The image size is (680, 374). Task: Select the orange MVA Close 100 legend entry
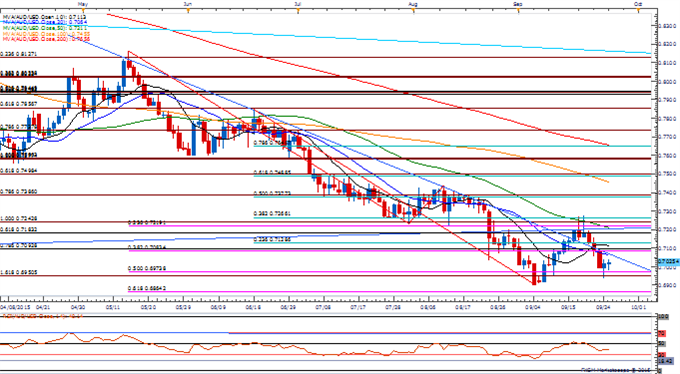pyautogui.click(x=46, y=33)
